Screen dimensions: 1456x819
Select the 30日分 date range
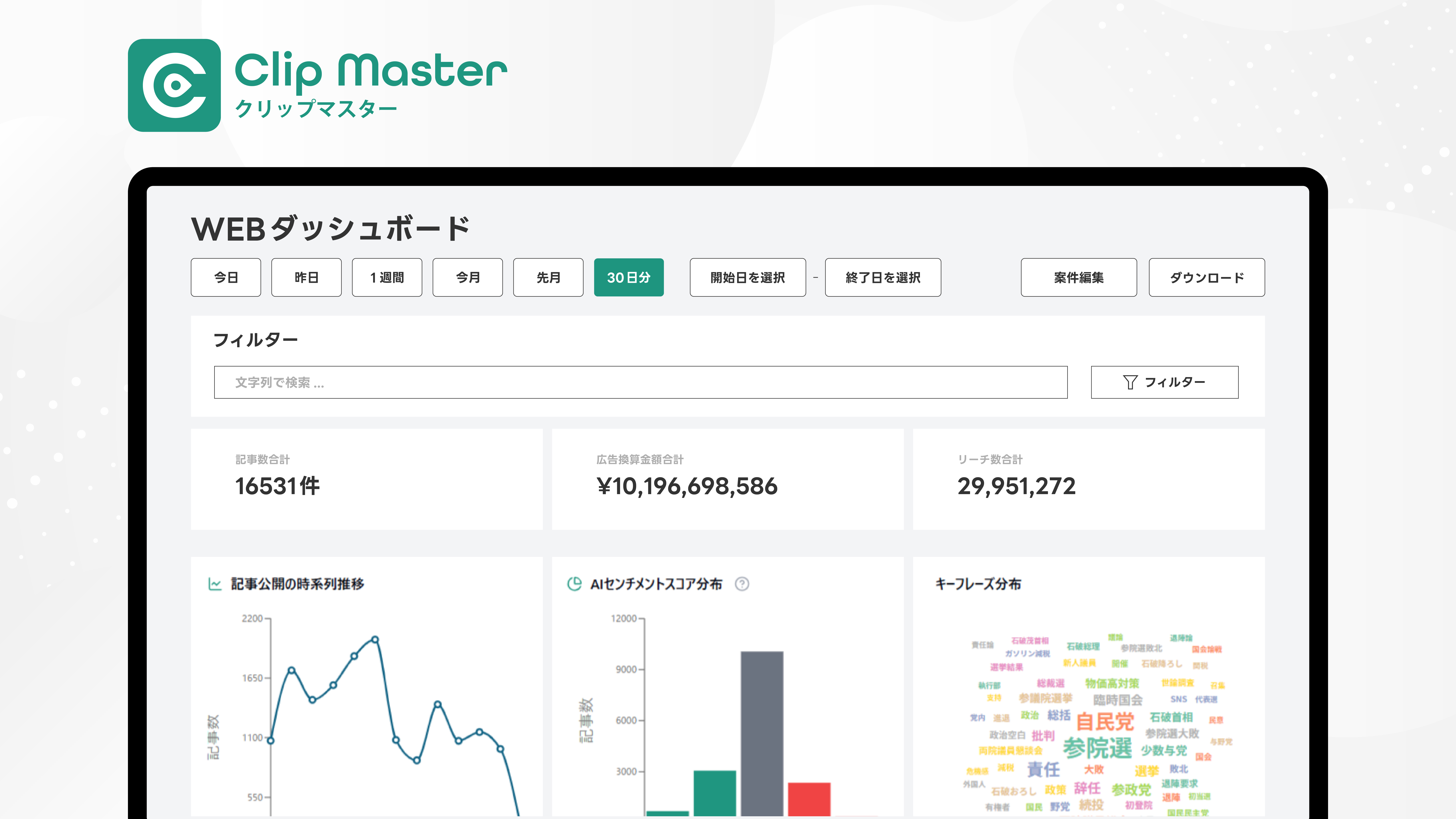(x=629, y=278)
